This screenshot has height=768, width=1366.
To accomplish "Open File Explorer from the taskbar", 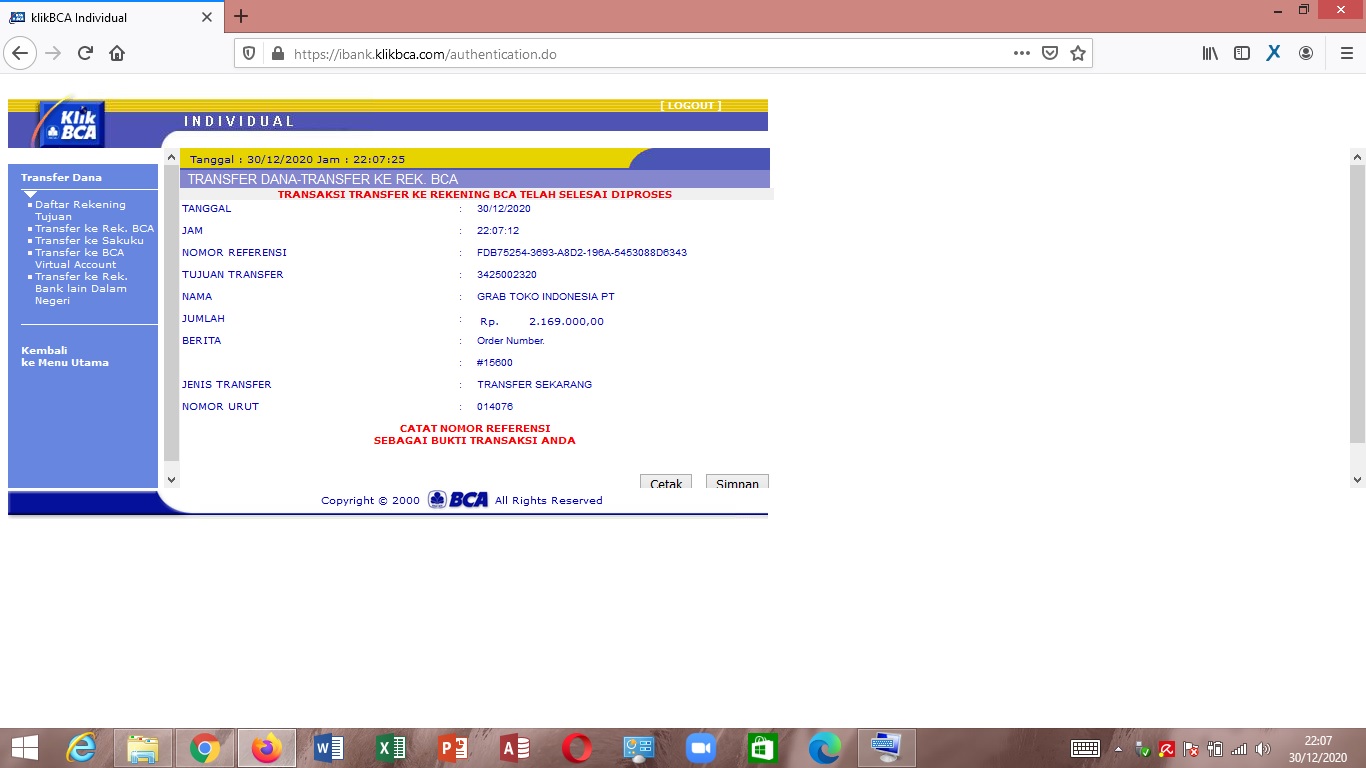I will (143, 748).
